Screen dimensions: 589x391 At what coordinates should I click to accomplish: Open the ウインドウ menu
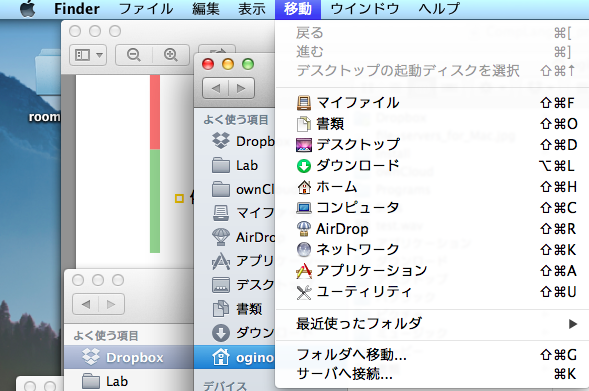365,9
